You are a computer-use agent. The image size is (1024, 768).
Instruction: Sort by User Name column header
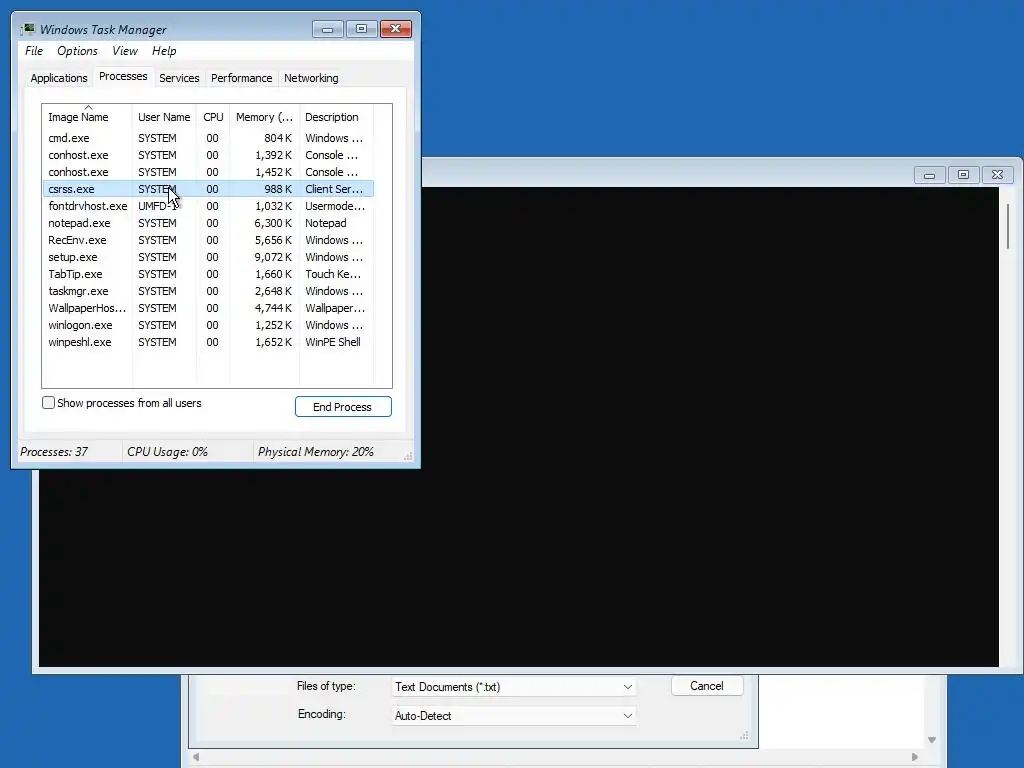(x=164, y=117)
